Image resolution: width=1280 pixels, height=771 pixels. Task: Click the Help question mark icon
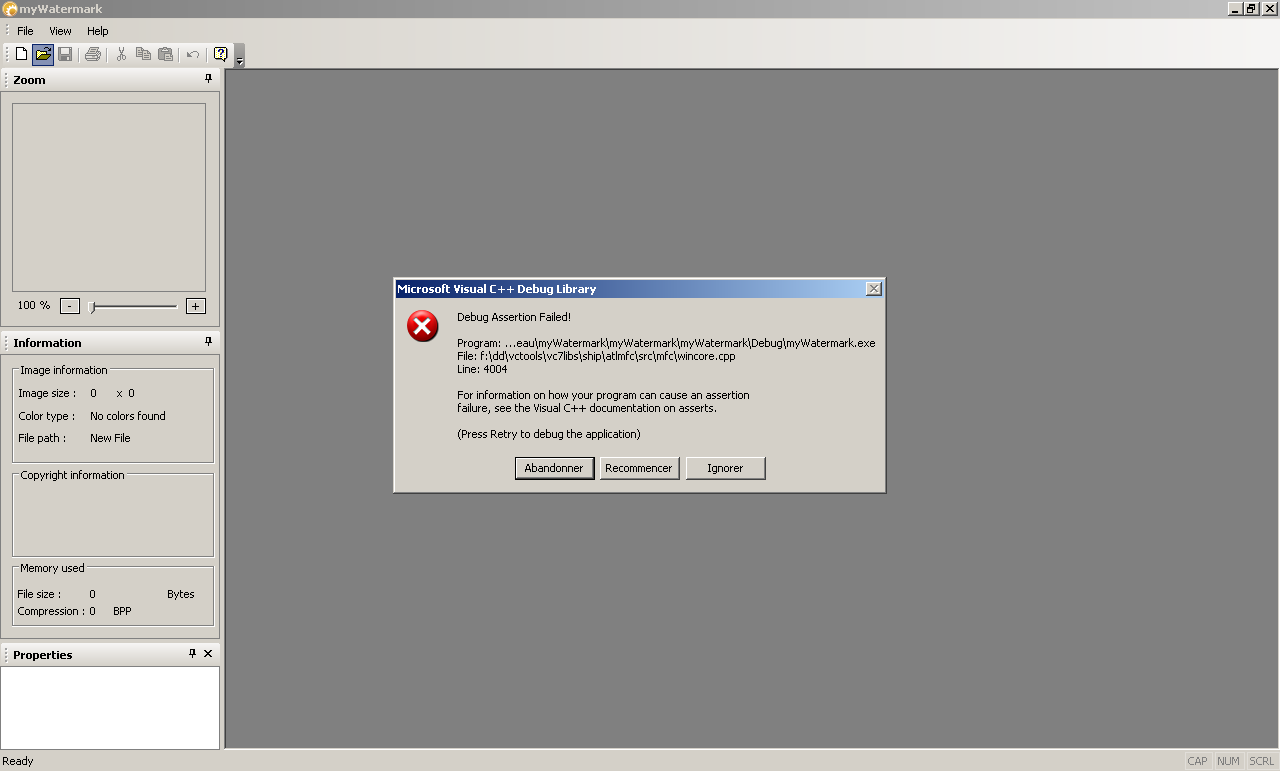220,54
